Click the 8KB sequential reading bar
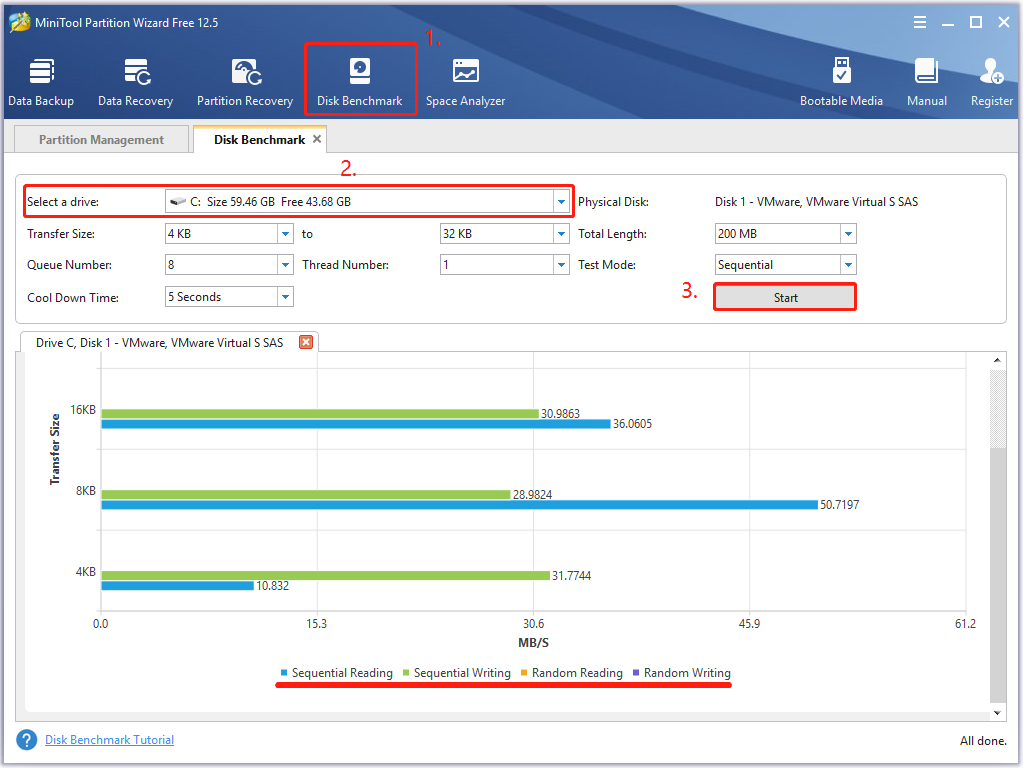 pyautogui.click(x=460, y=505)
